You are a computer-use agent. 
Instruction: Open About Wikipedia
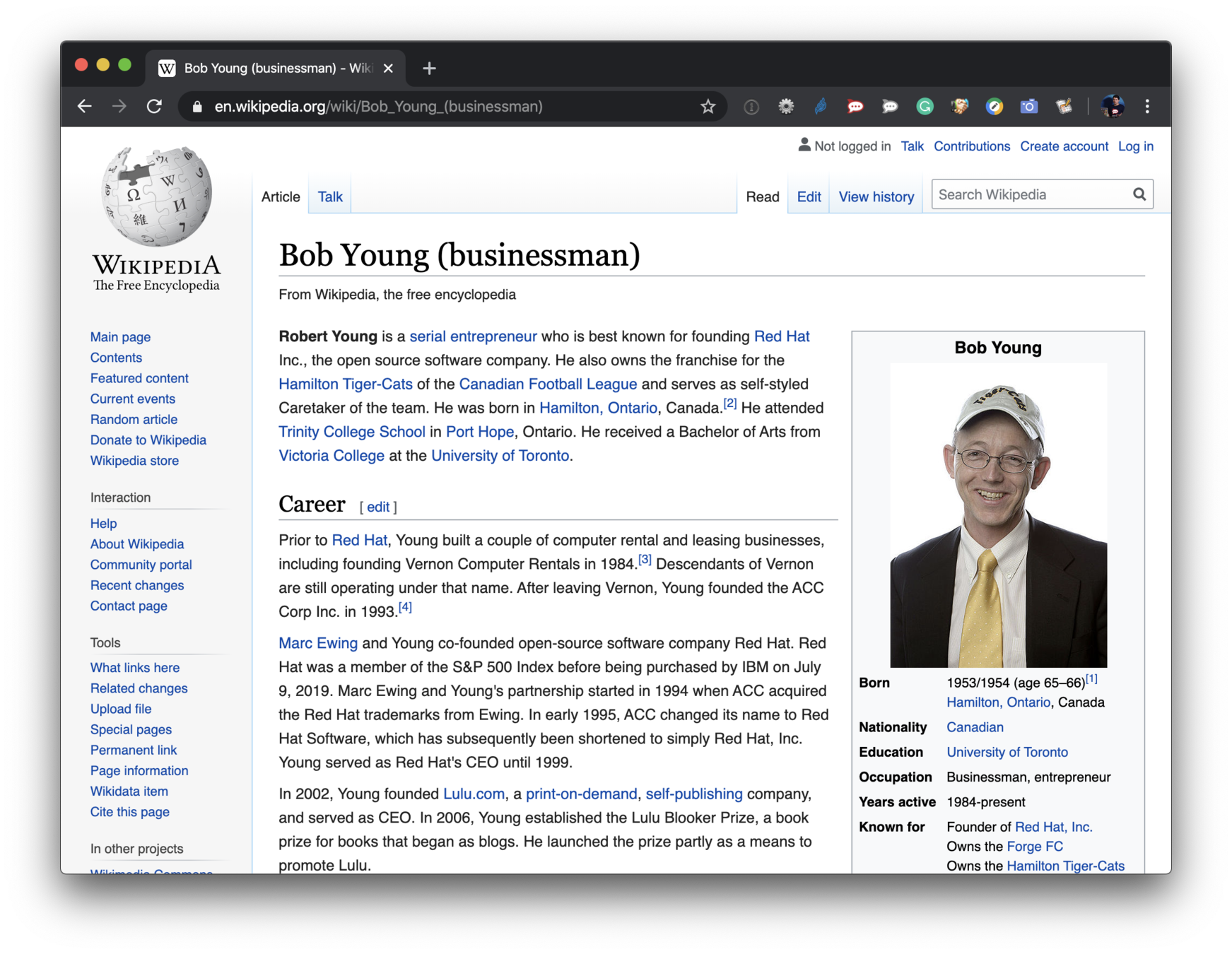pyautogui.click(x=137, y=543)
